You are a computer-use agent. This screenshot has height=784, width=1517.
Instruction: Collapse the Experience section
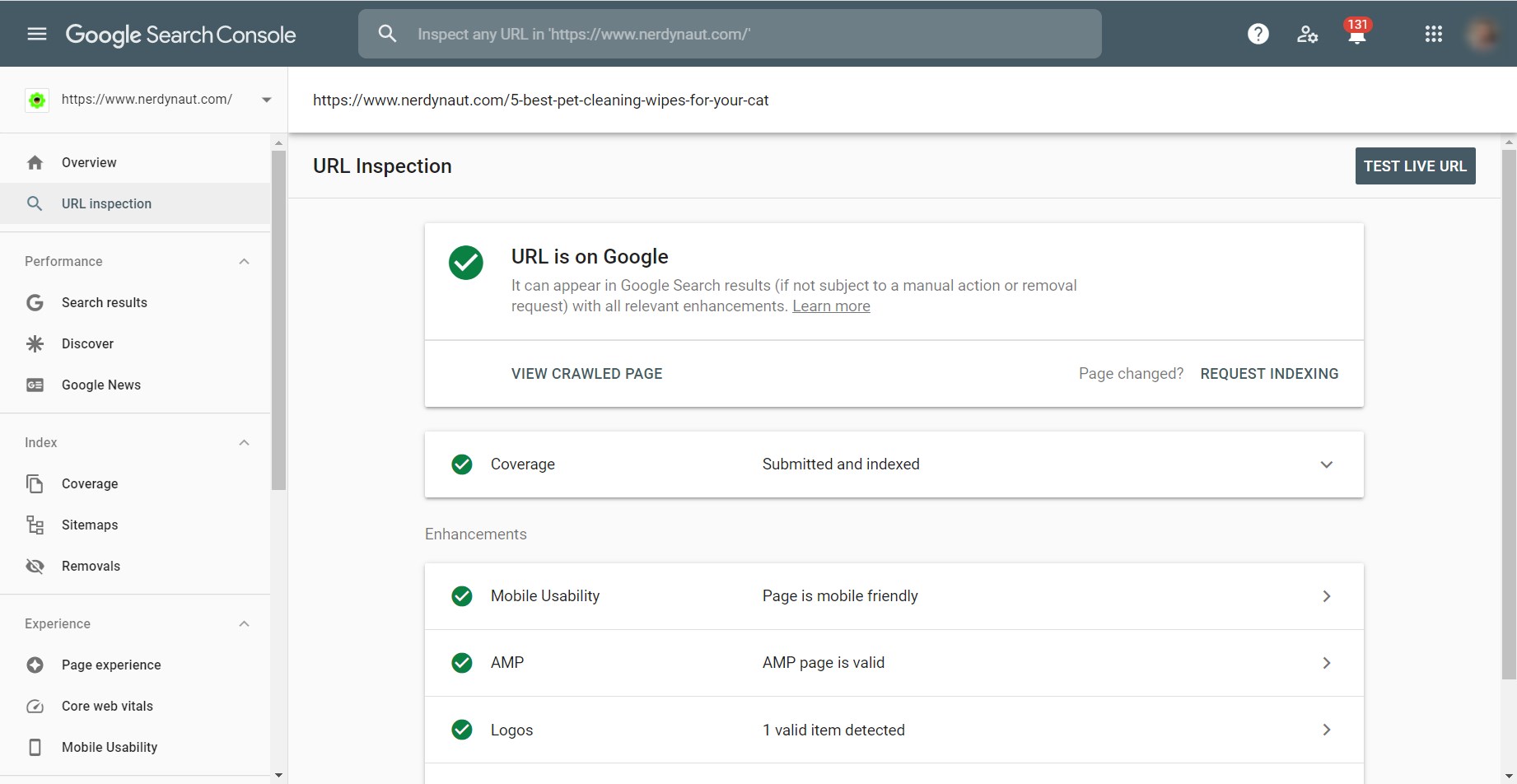[x=244, y=623]
